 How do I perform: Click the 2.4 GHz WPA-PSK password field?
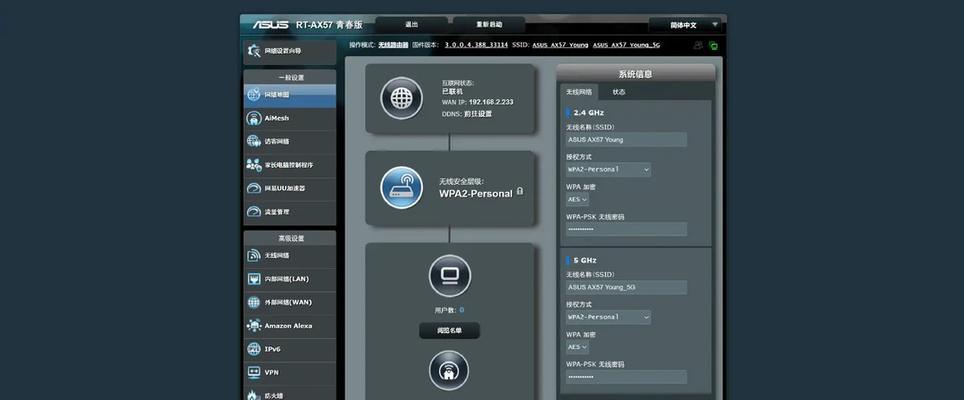coord(626,229)
